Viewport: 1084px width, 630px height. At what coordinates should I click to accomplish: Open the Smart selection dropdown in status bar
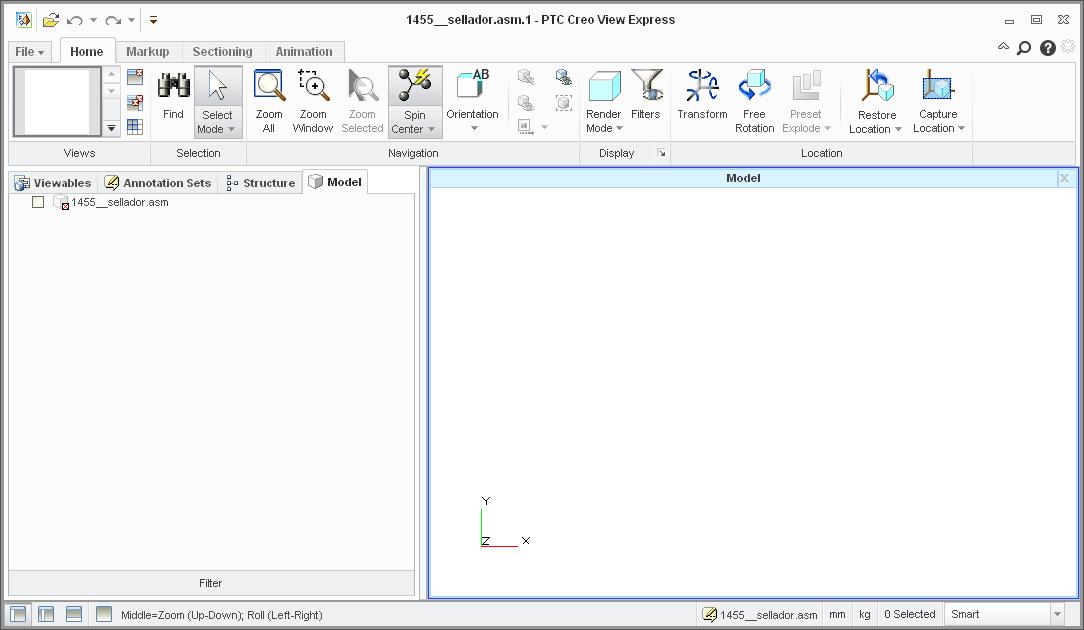pyautogui.click(x=1056, y=613)
